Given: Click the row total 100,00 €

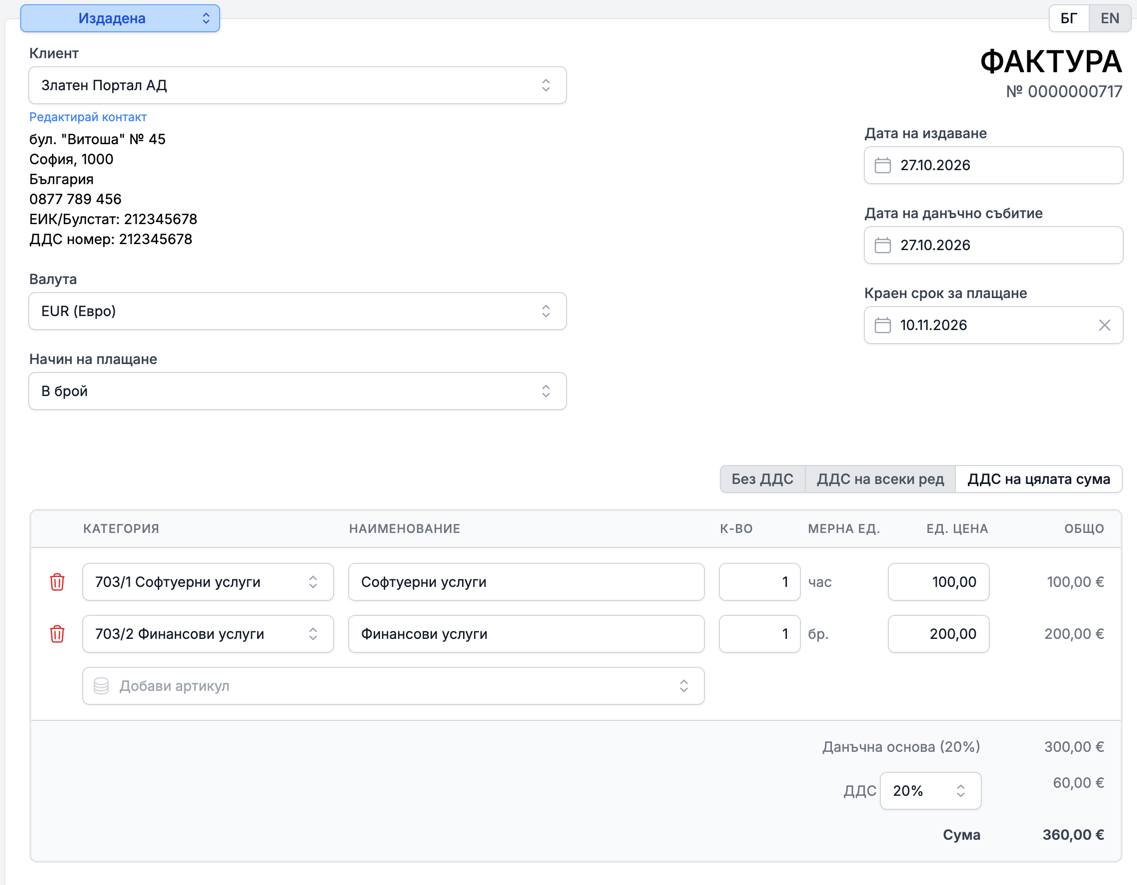Looking at the screenshot, I should [1075, 582].
